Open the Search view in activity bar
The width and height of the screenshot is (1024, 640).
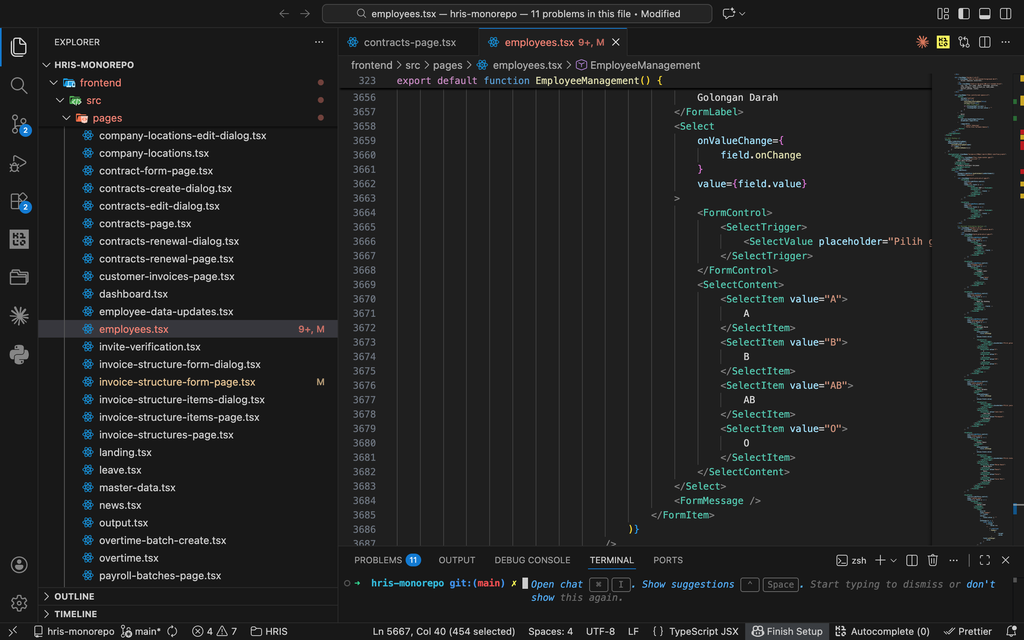19,86
